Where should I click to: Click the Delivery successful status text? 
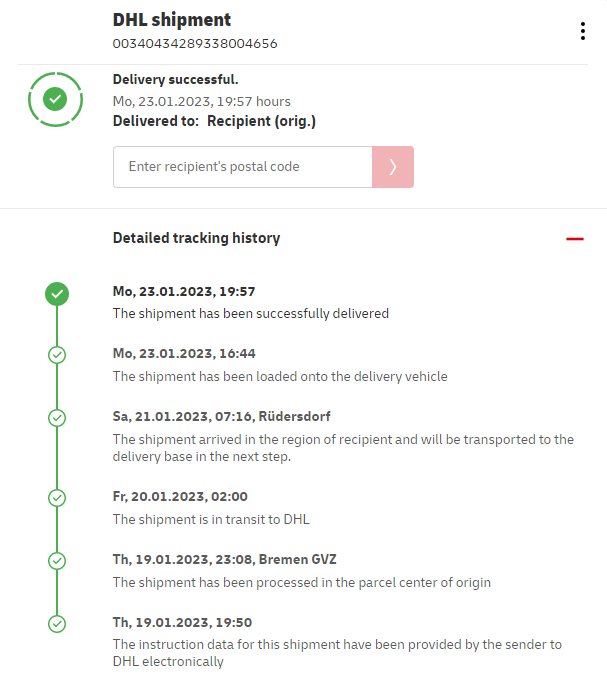coord(176,79)
